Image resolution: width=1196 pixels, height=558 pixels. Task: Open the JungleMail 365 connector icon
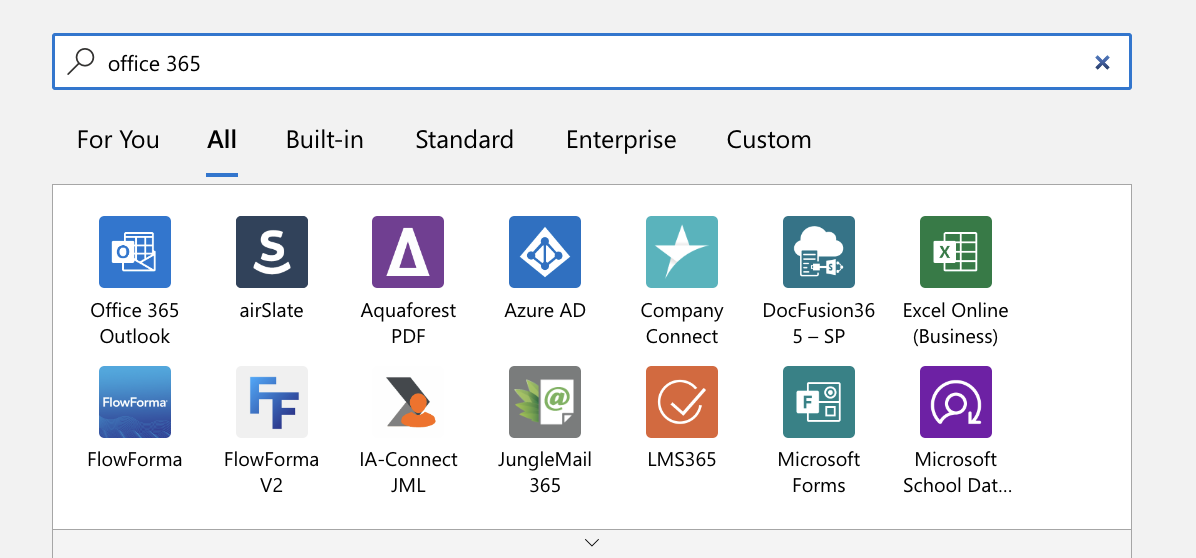tap(545, 402)
